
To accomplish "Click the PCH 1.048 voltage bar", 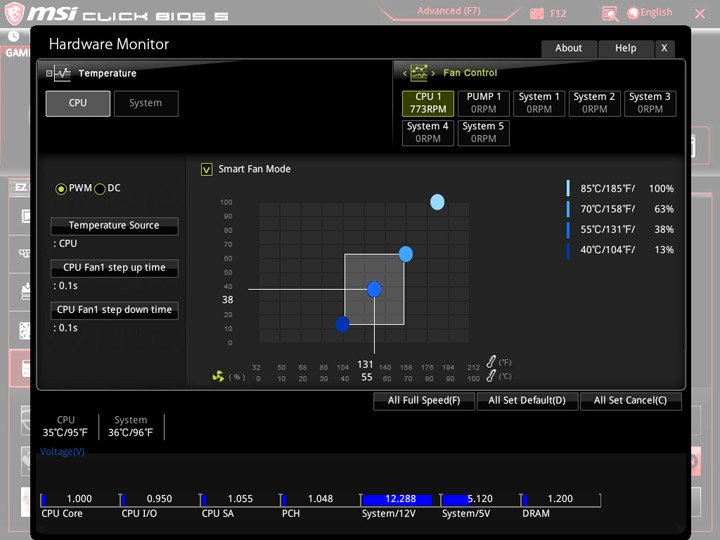I will tap(320, 500).
